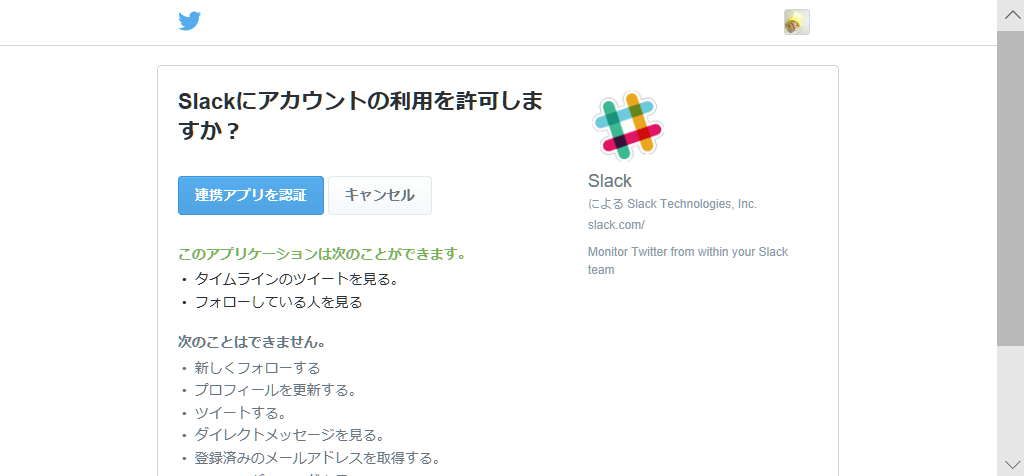Click the 新しくフォローする list item
Screen dimensions: 1024x476
[257, 368]
